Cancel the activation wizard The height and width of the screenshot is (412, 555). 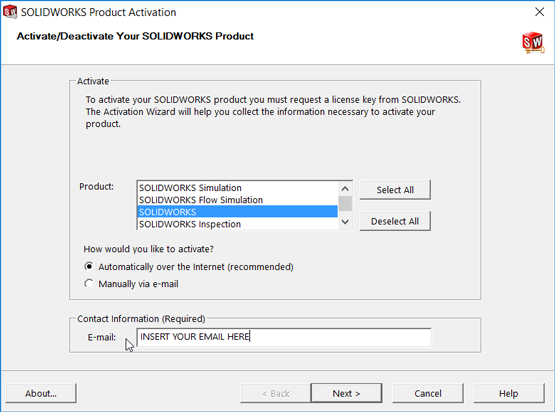[x=428, y=393]
